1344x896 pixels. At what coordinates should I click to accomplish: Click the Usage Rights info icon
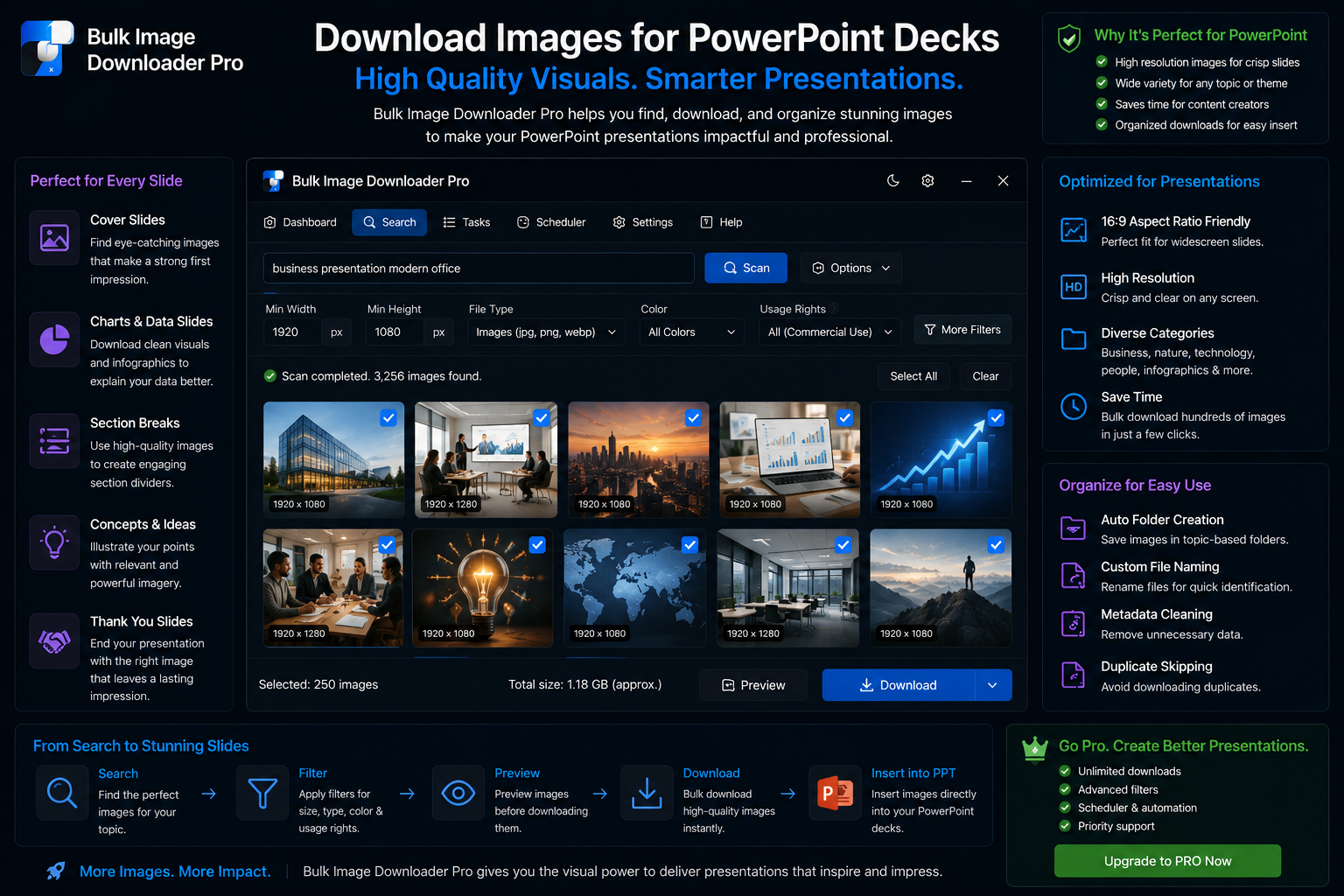click(834, 308)
